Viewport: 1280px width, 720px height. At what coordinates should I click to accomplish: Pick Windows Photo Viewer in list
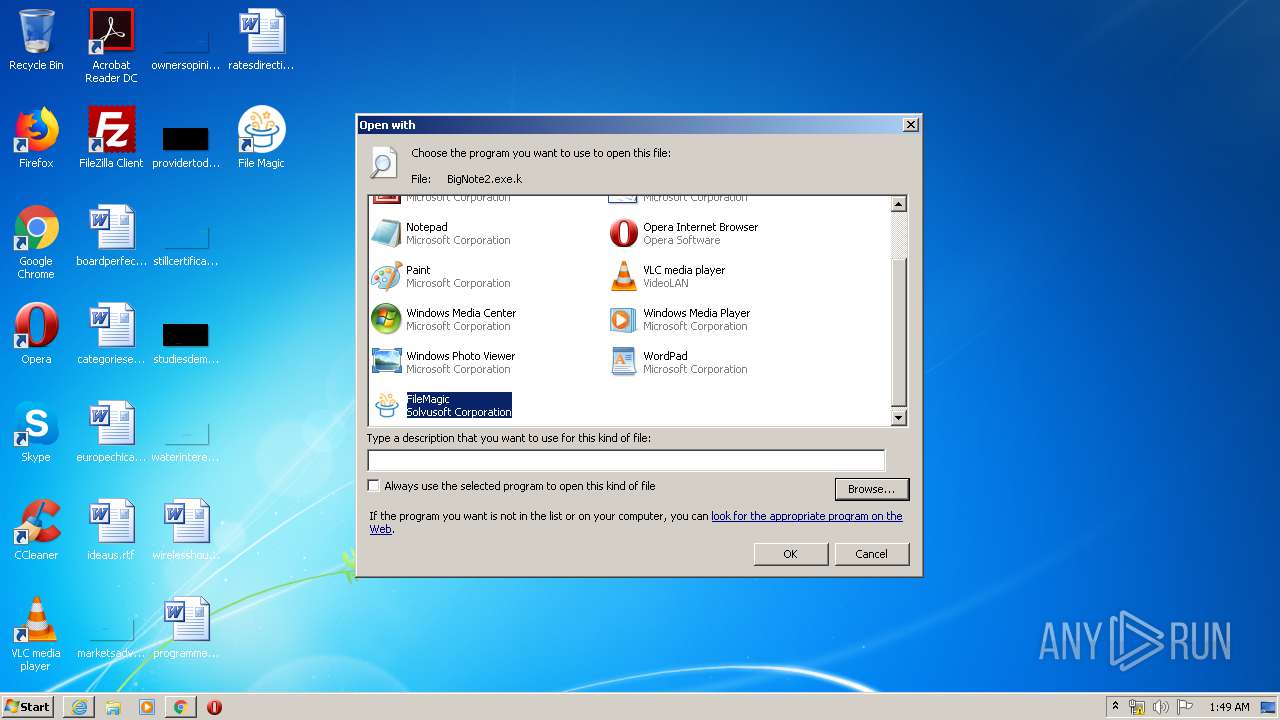pyautogui.click(x=443, y=362)
